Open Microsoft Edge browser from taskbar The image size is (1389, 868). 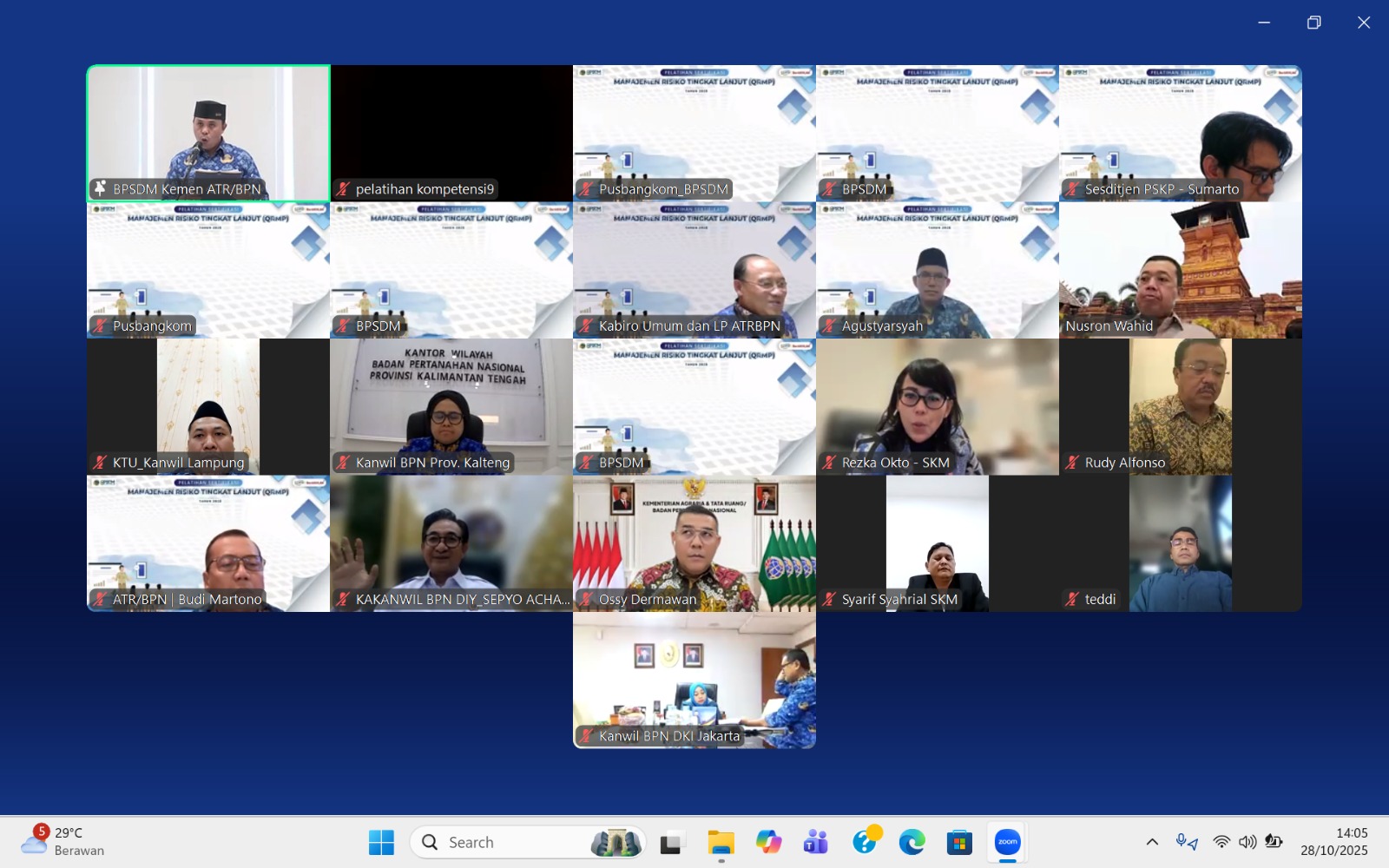912,842
